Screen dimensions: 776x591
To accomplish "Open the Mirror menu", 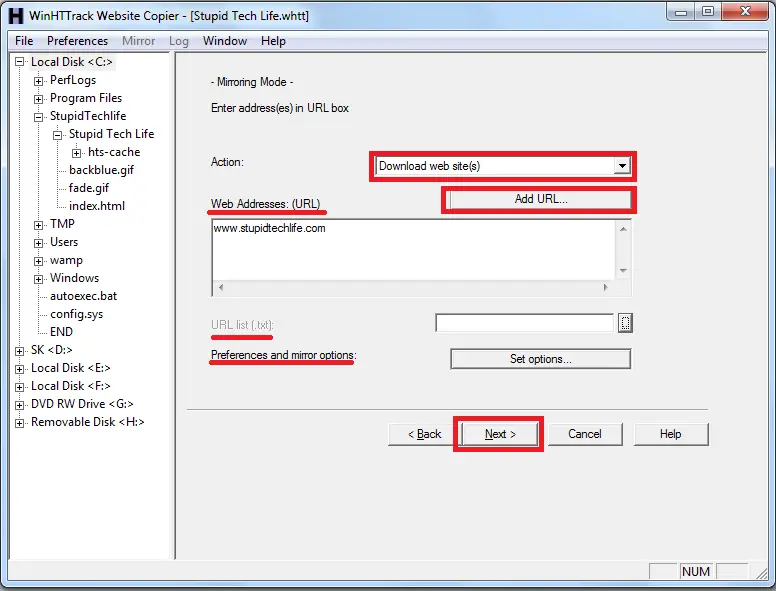I will (x=139, y=41).
